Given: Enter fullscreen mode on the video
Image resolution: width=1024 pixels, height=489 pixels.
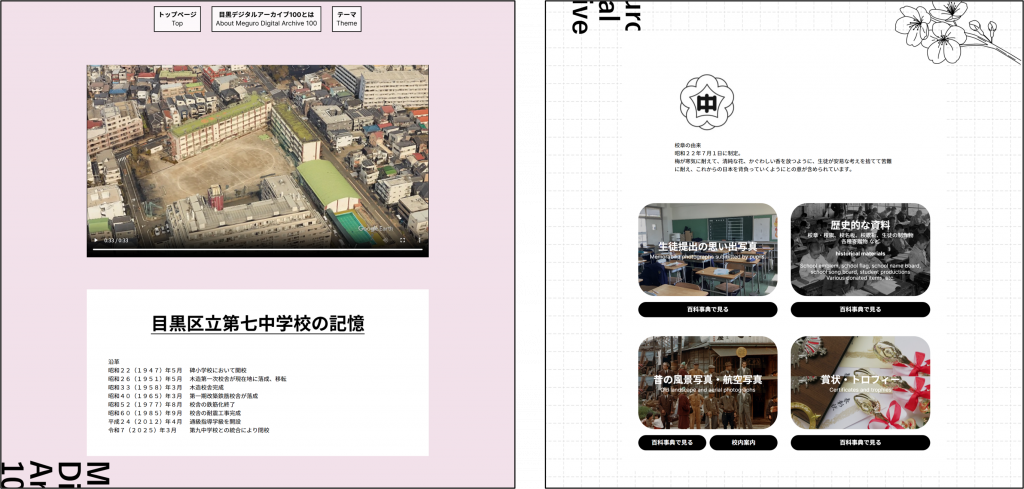Looking at the screenshot, I should 403,240.
